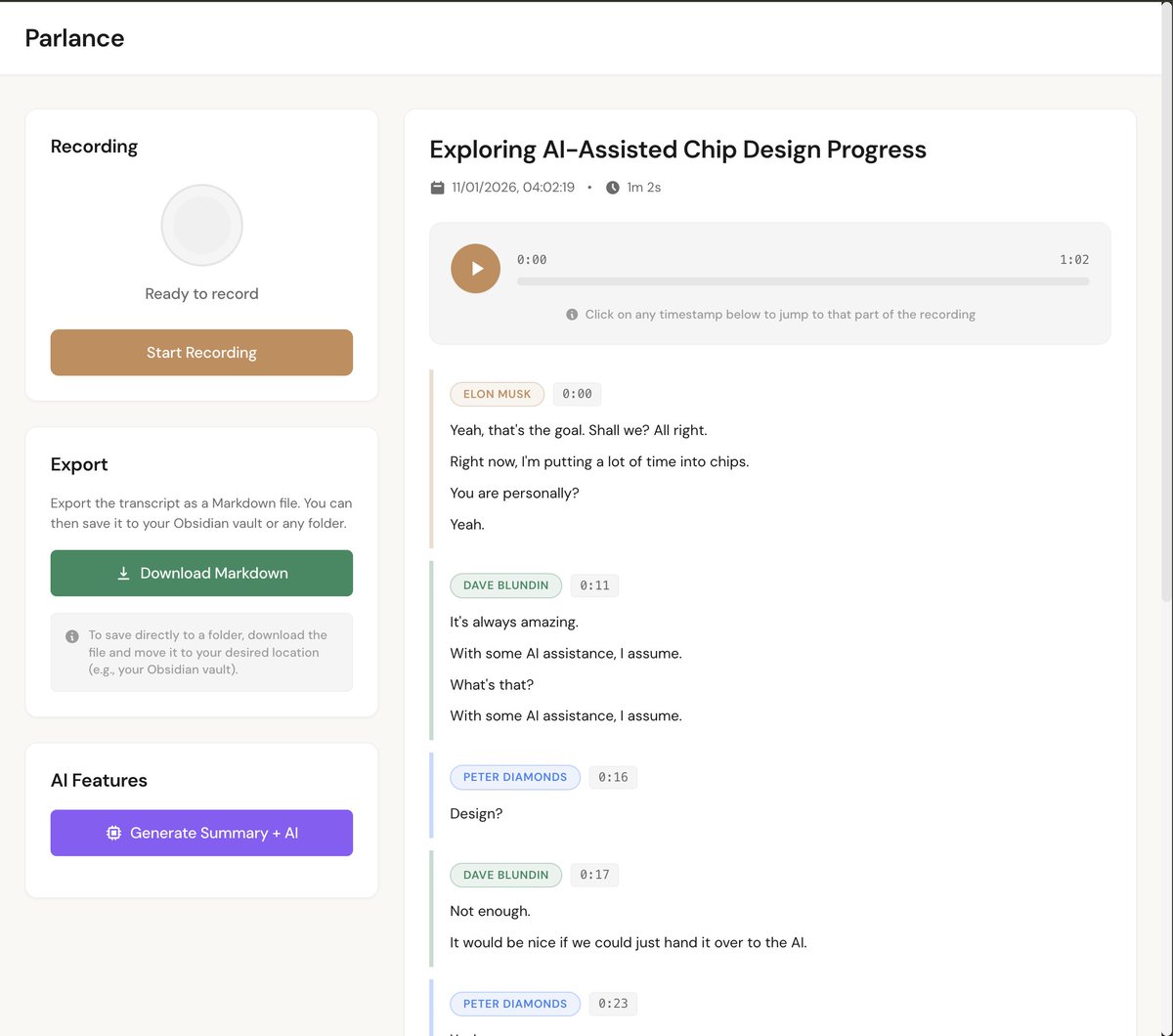Click the line "Design?"

[x=476, y=813]
